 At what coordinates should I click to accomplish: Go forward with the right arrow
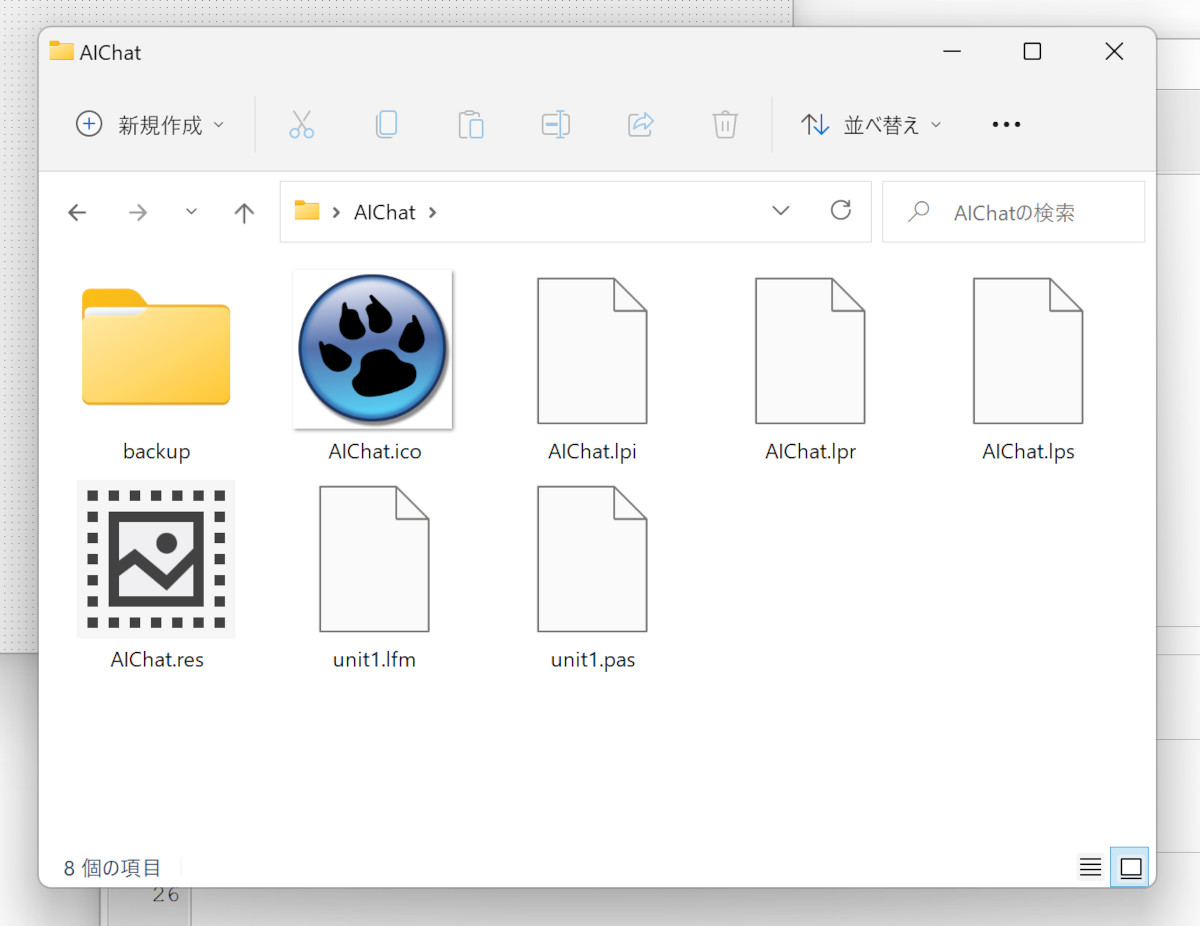pyautogui.click(x=138, y=212)
